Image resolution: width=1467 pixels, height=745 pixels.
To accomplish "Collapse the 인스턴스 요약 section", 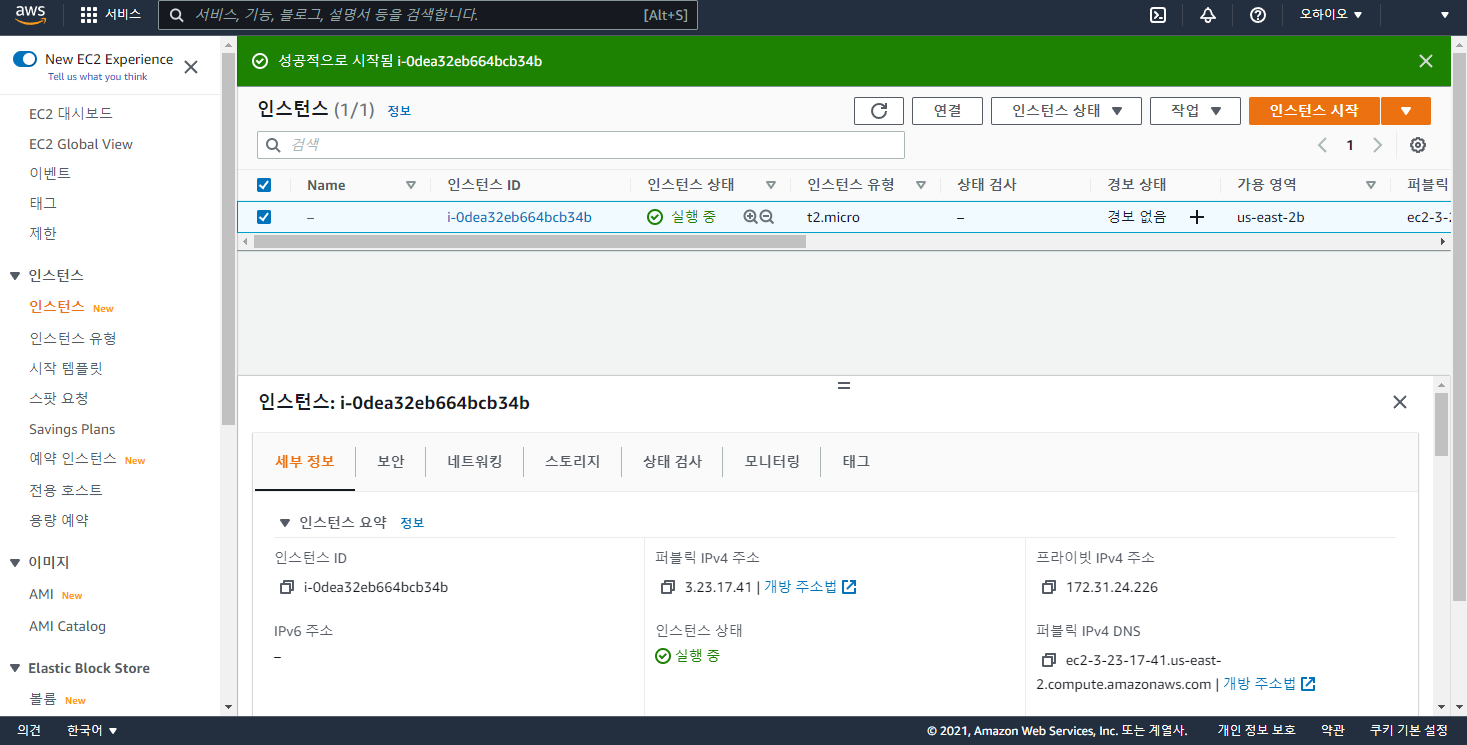I will (285, 523).
